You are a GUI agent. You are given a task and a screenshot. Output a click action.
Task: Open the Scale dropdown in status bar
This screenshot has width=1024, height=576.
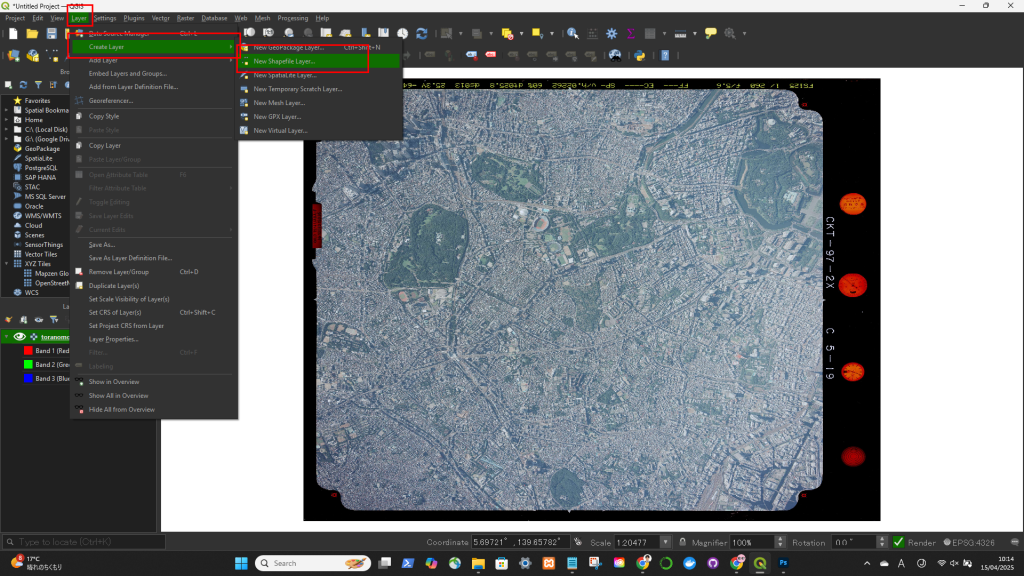coord(666,542)
